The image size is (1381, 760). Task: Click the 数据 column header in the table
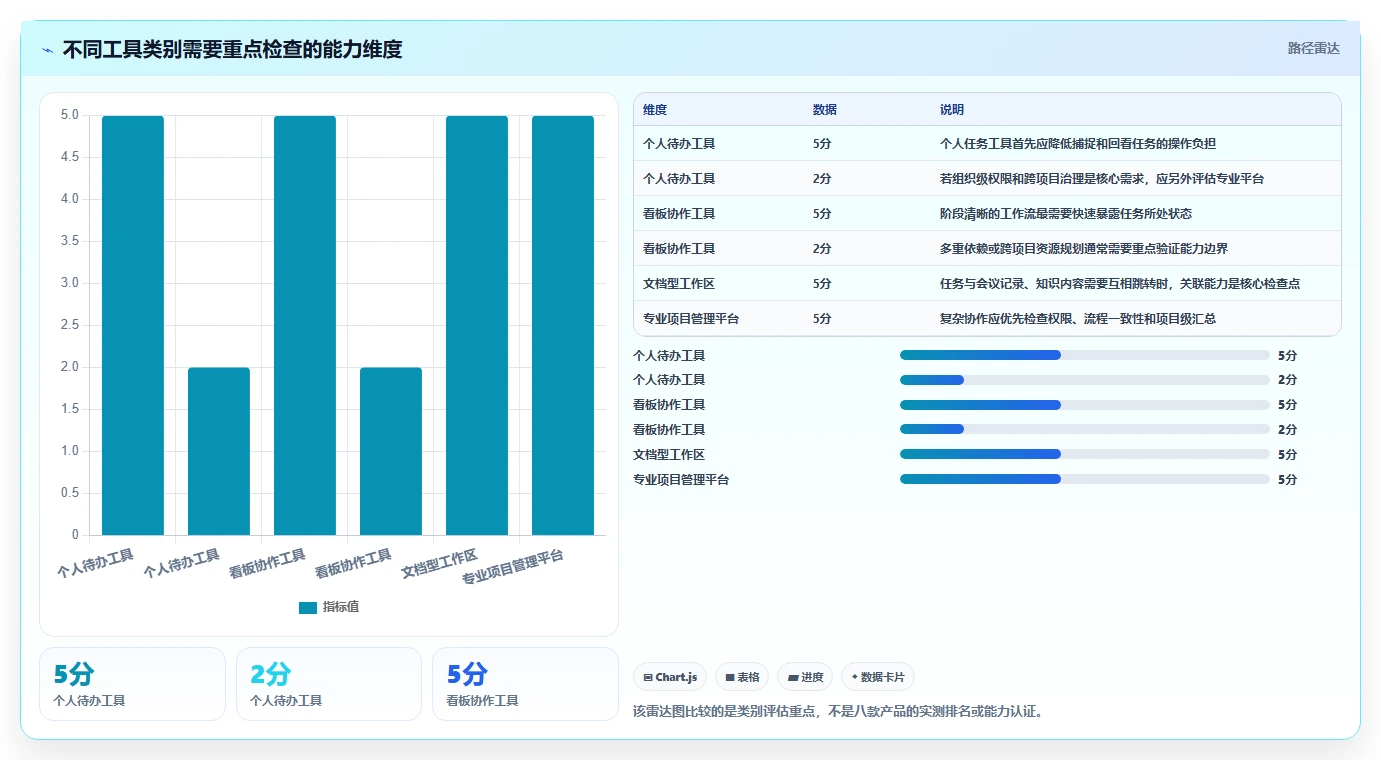[x=825, y=110]
